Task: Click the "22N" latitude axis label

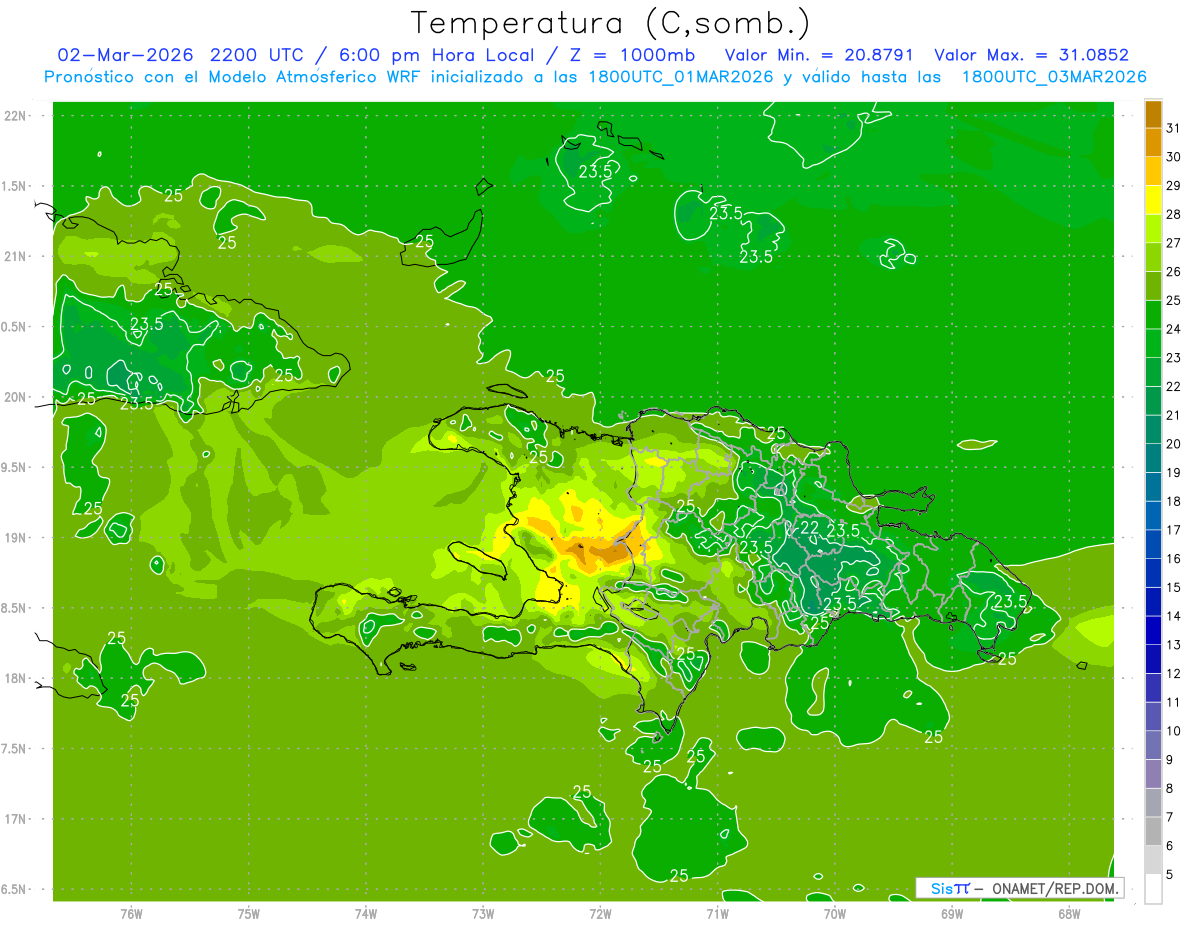Action: [15, 116]
